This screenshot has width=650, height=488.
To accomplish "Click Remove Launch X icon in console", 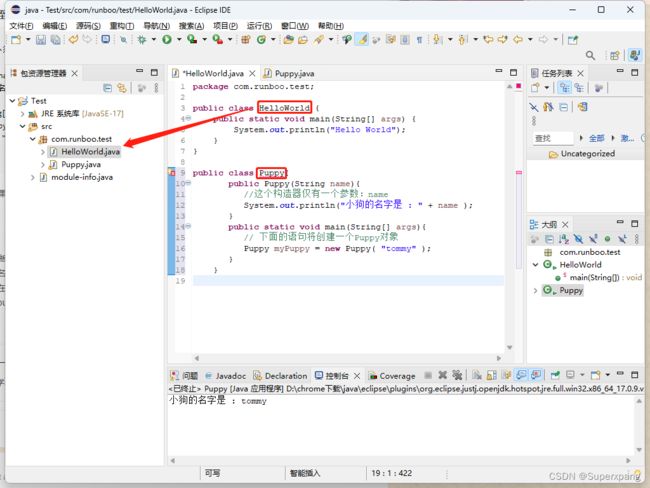I will [x=443, y=375].
